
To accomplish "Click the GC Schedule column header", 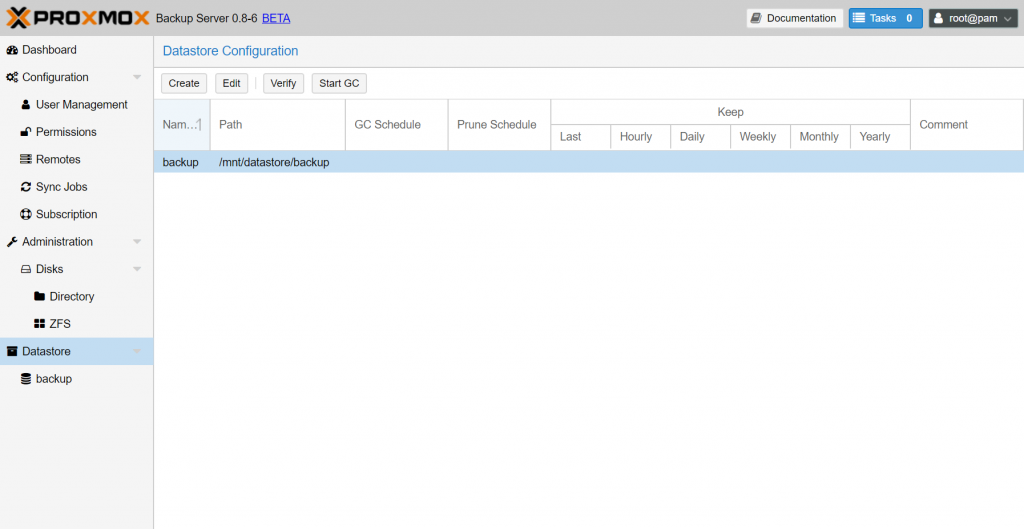I will tap(396, 125).
